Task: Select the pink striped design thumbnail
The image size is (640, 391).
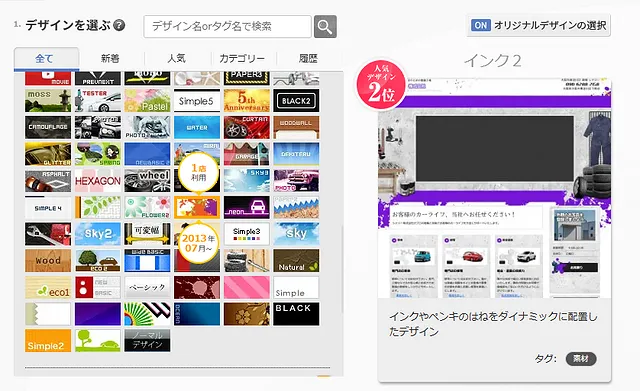Action: [x=247, y=287]
